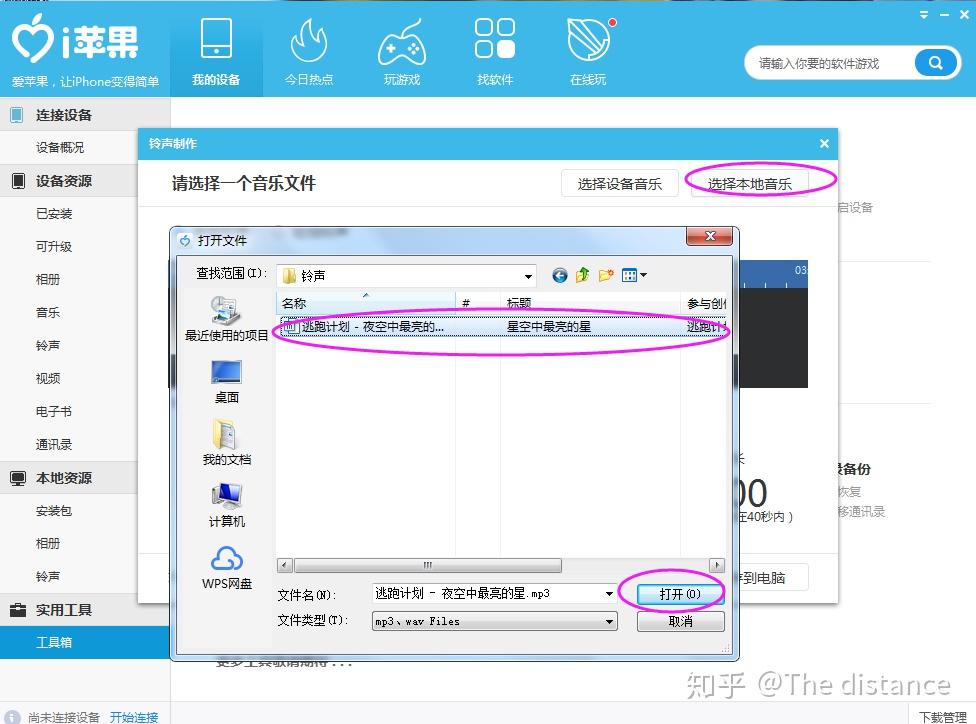
Task: Select 已安装 in sidebar
Action: tap(54, 214)
